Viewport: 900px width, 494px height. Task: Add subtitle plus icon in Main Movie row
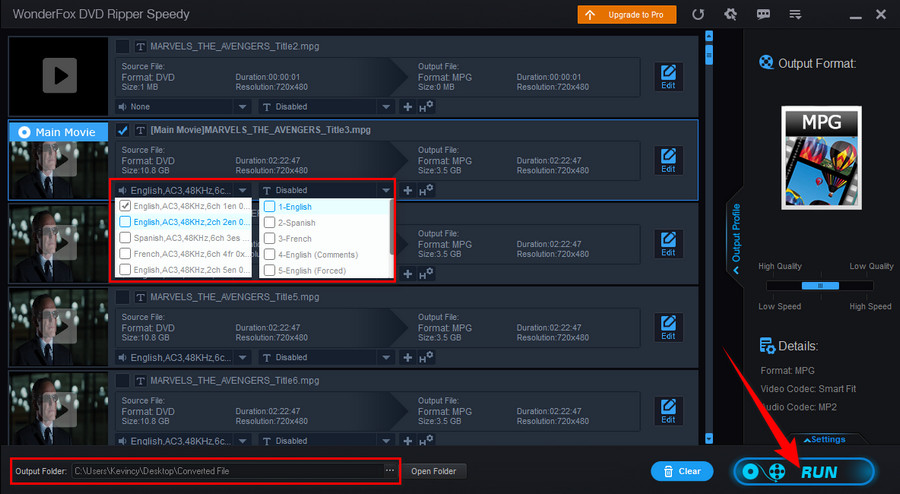tap(408, 190)
